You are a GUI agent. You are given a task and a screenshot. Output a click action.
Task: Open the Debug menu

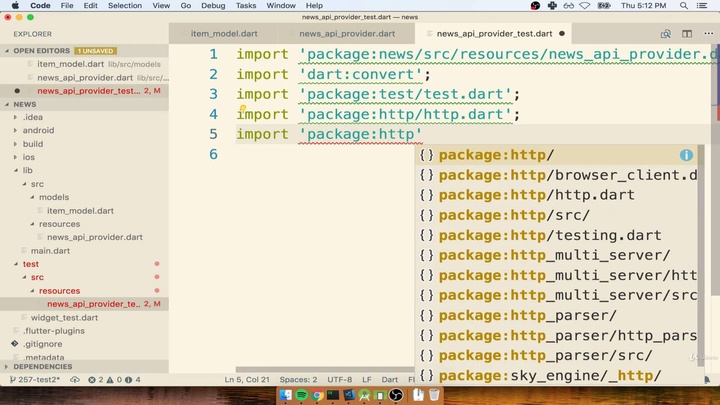coord(213,5)
